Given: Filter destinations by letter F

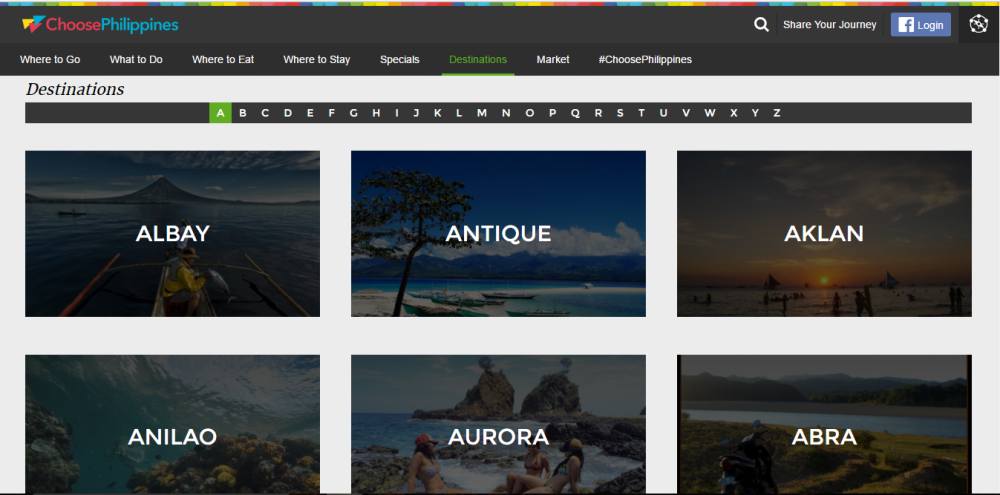Looking at the screenshot, I should point(331,113).
